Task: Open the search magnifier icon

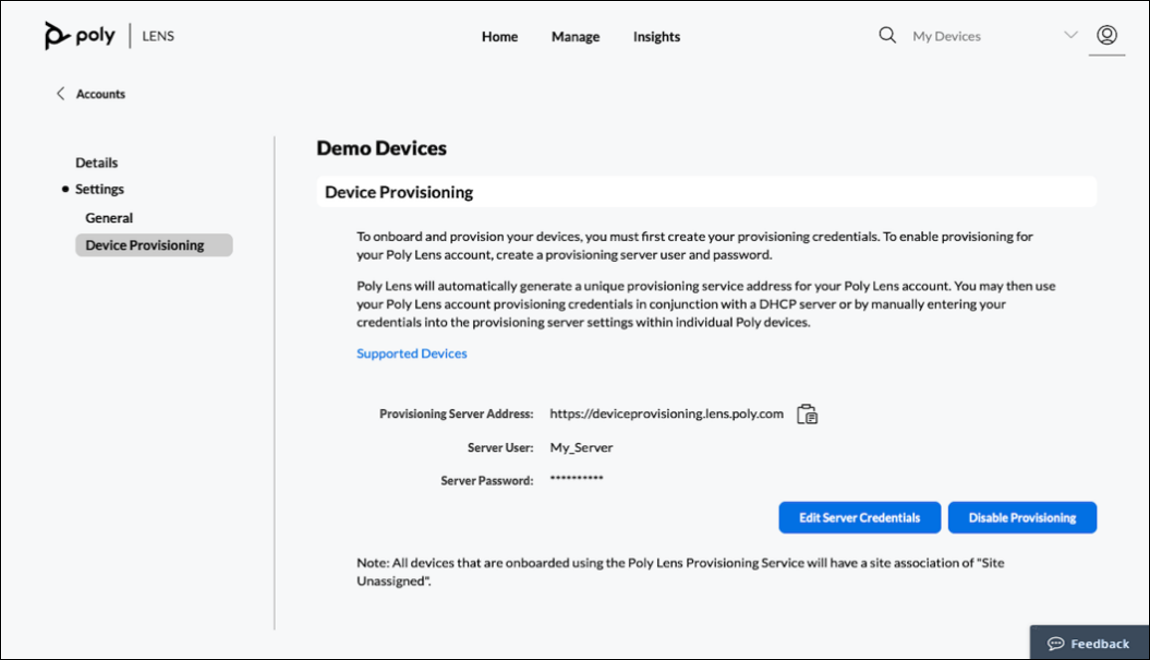Action: pyautogui.click(x=887, y=34)
